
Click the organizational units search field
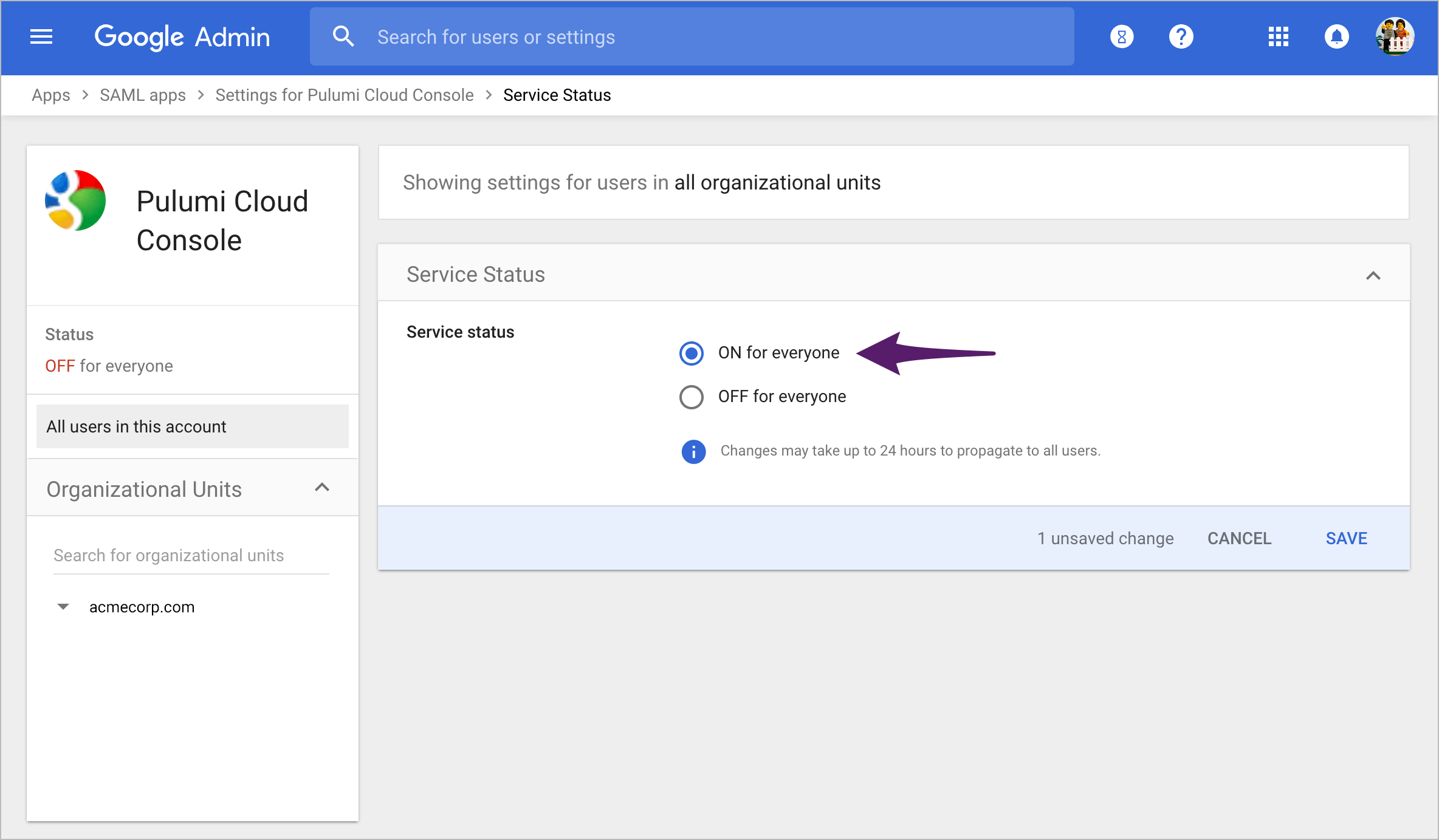[x=169, y=555]
